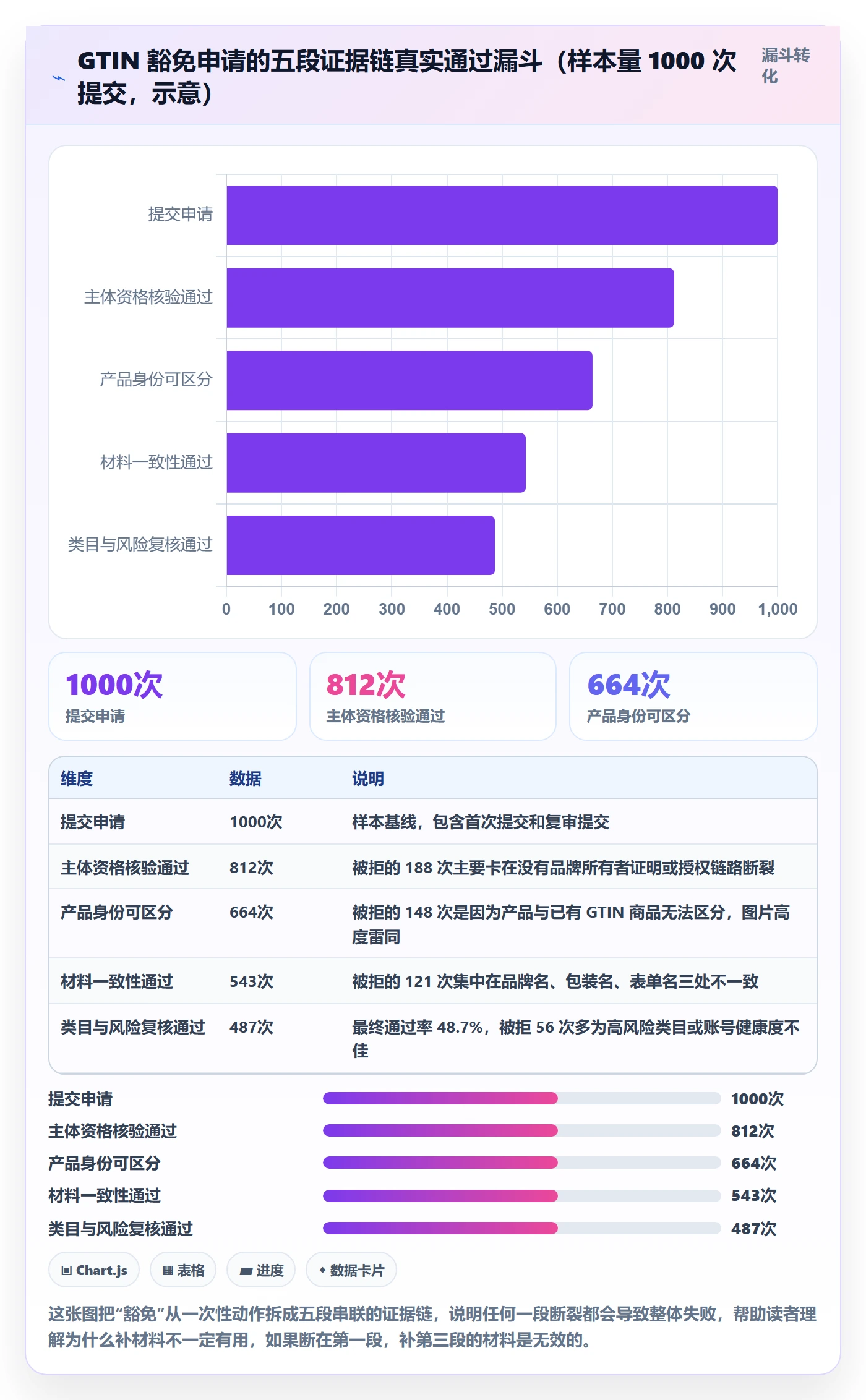866x1400 pixels.
Task: Click the 提交申请 chart bar
Action: 502,215
